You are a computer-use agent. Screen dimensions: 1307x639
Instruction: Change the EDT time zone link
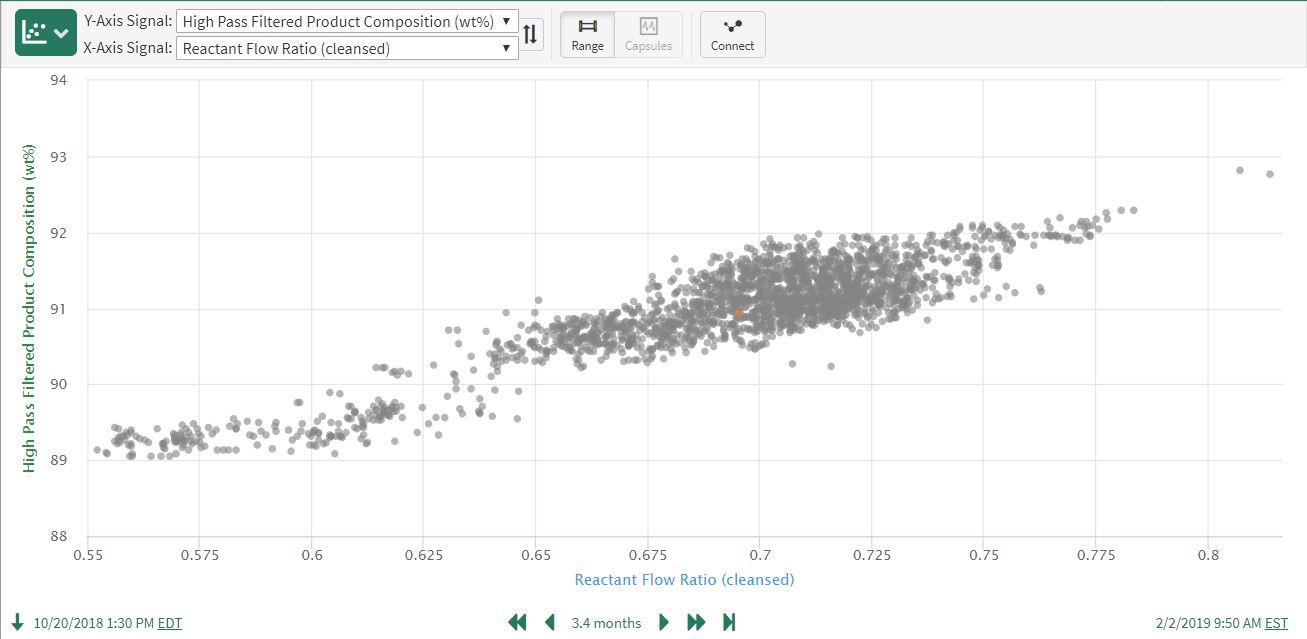click(170, 623)
